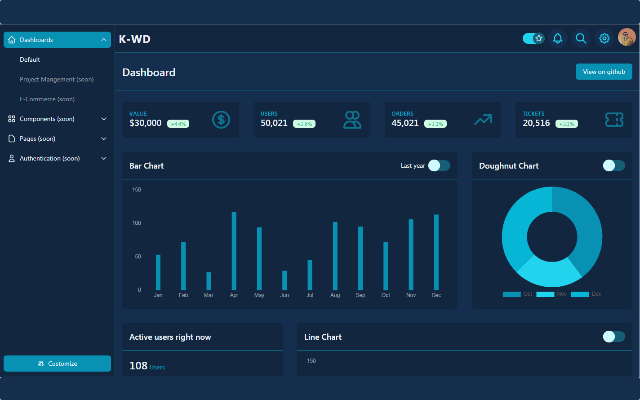
Task: Click the Dec bar in Bar Chart
Action: point(436,252)
